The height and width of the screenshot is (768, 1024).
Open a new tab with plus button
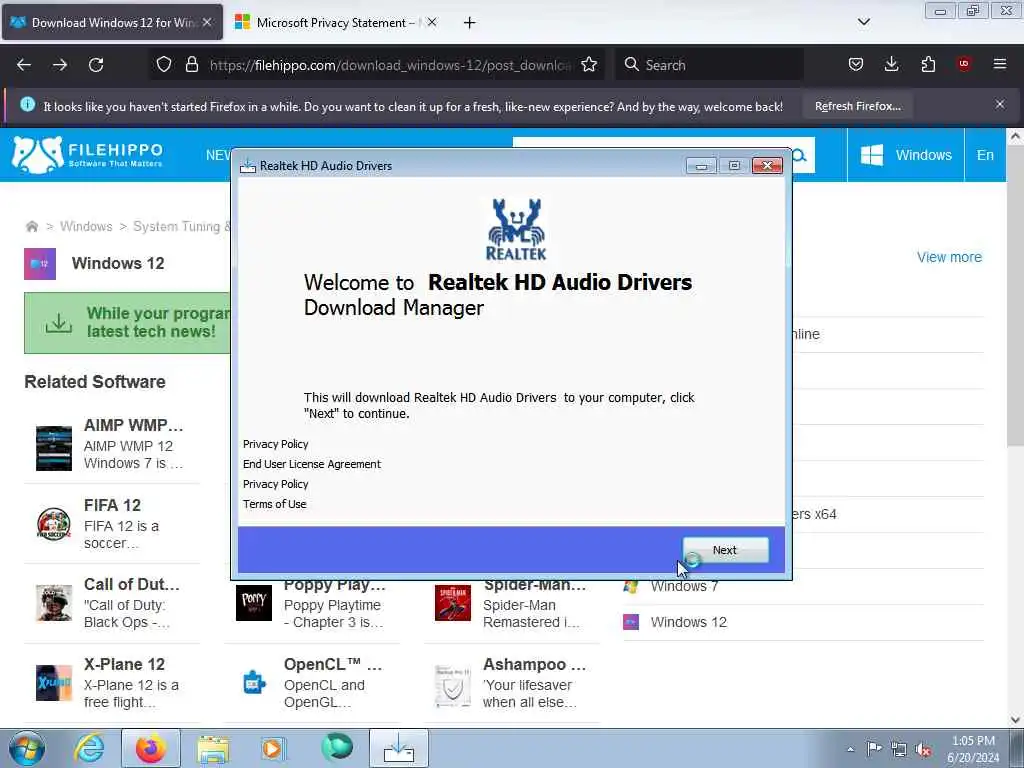pos(470,23)
